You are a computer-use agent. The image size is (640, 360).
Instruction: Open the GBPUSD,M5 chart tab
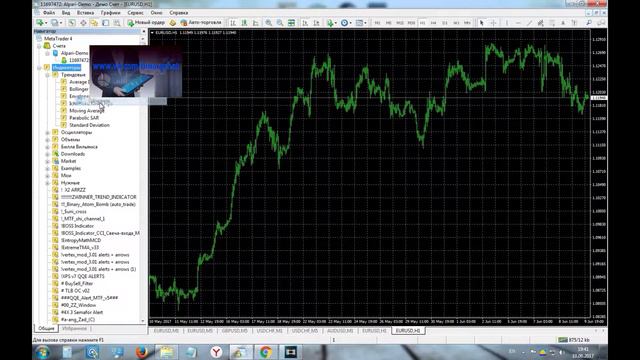(x=235, y=331)
